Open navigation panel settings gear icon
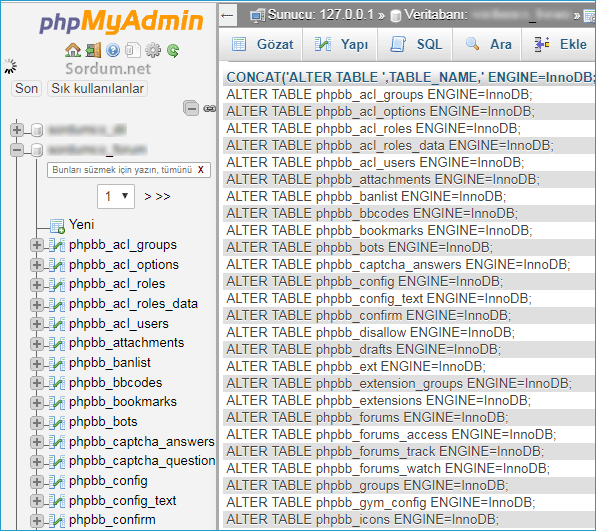The width and height of the screenshot is (596, 531). [x=153, y=50]
